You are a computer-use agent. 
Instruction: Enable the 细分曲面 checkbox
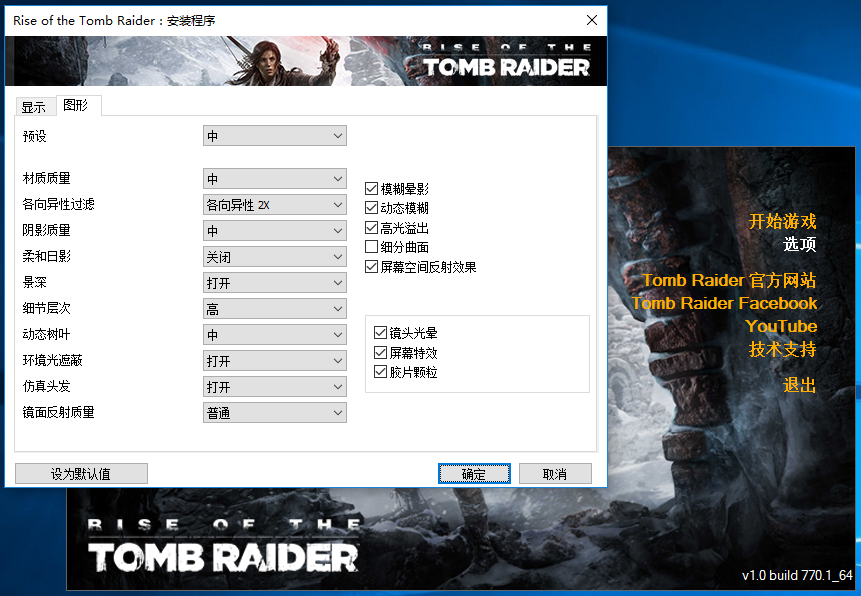point(372,247)
